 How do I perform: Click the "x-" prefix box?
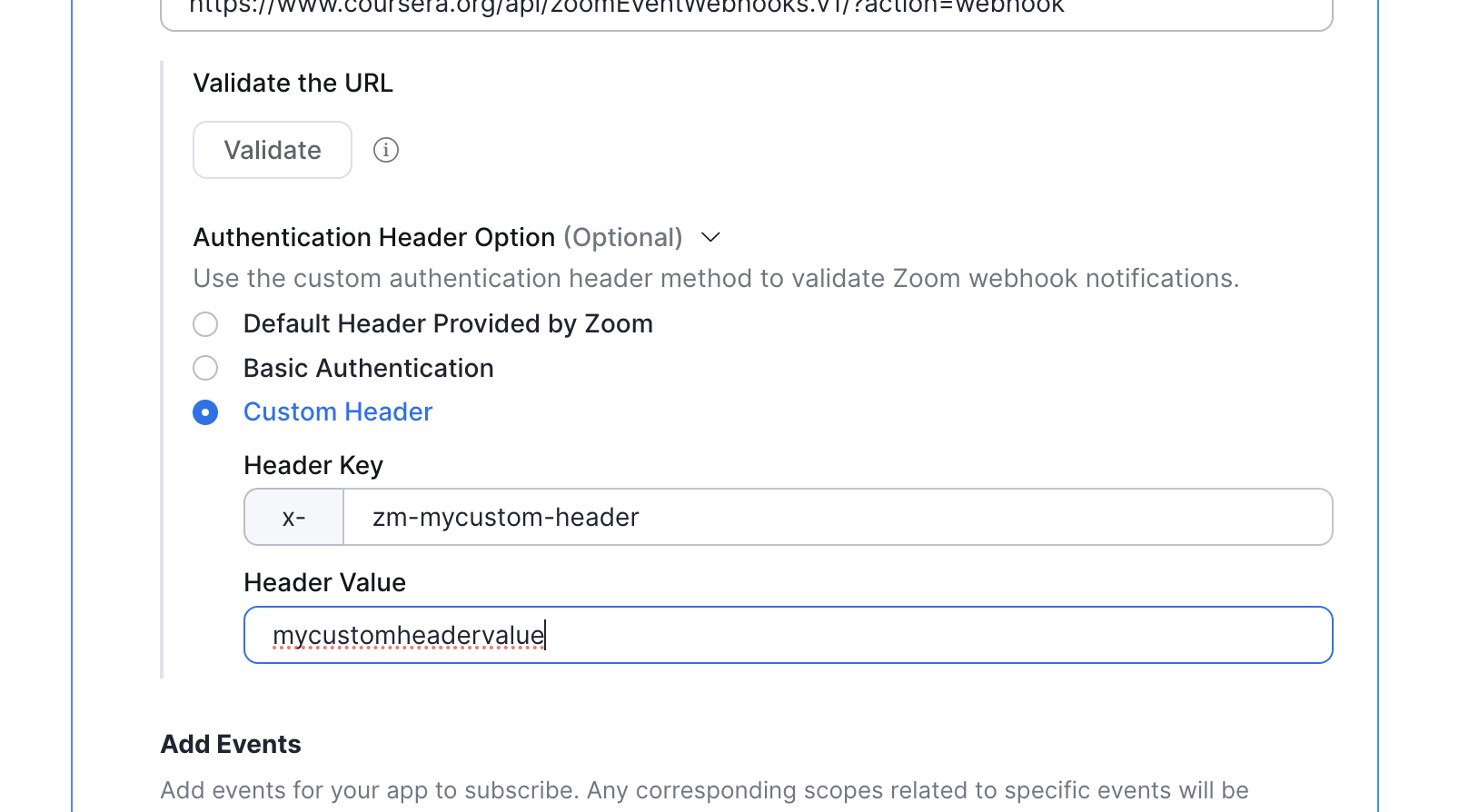293,517
